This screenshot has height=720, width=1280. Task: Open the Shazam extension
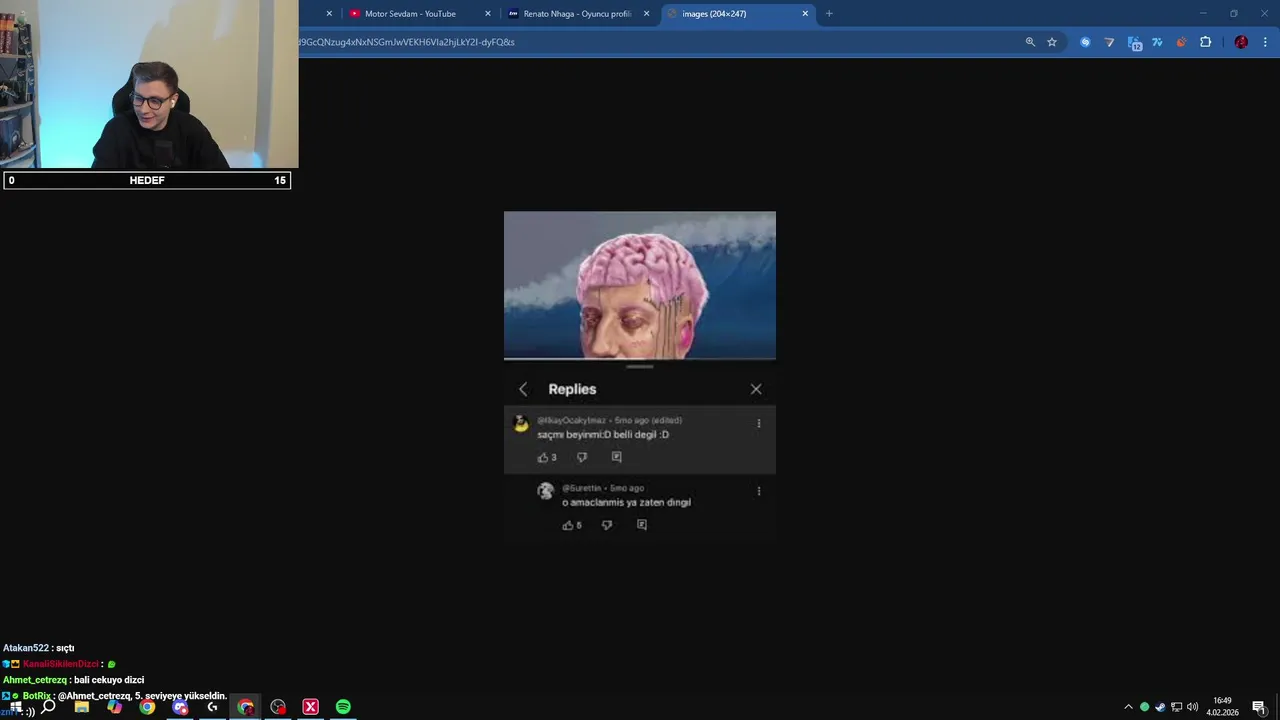point(1085,42)
